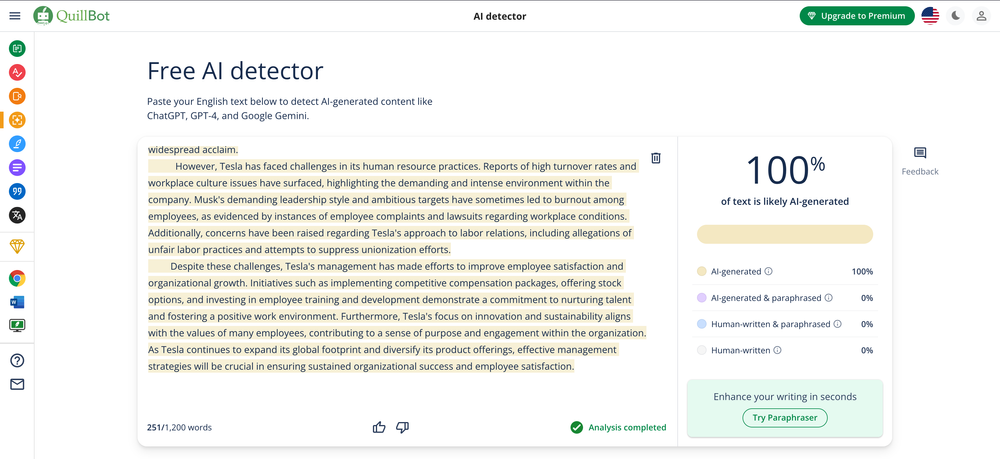The image size is (1000, 459).
Task: Click 'of text is likely AI-generated' label
Action: coord(785,201)
